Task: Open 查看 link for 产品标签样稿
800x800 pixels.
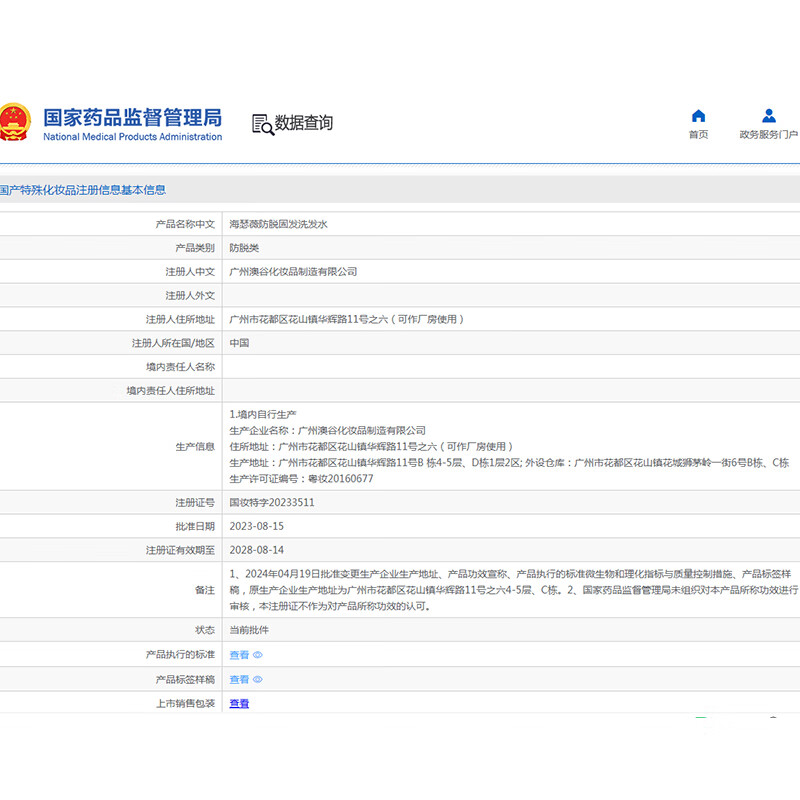Action: click(x=239, y=679)
